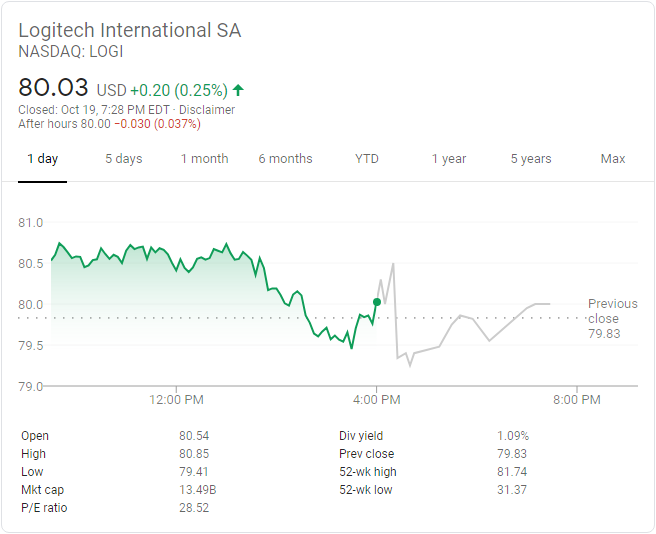Click the Open value 80.54
The width and height of the screenshot is (656, 534).
pyautogui.click(x=194, y=436)
